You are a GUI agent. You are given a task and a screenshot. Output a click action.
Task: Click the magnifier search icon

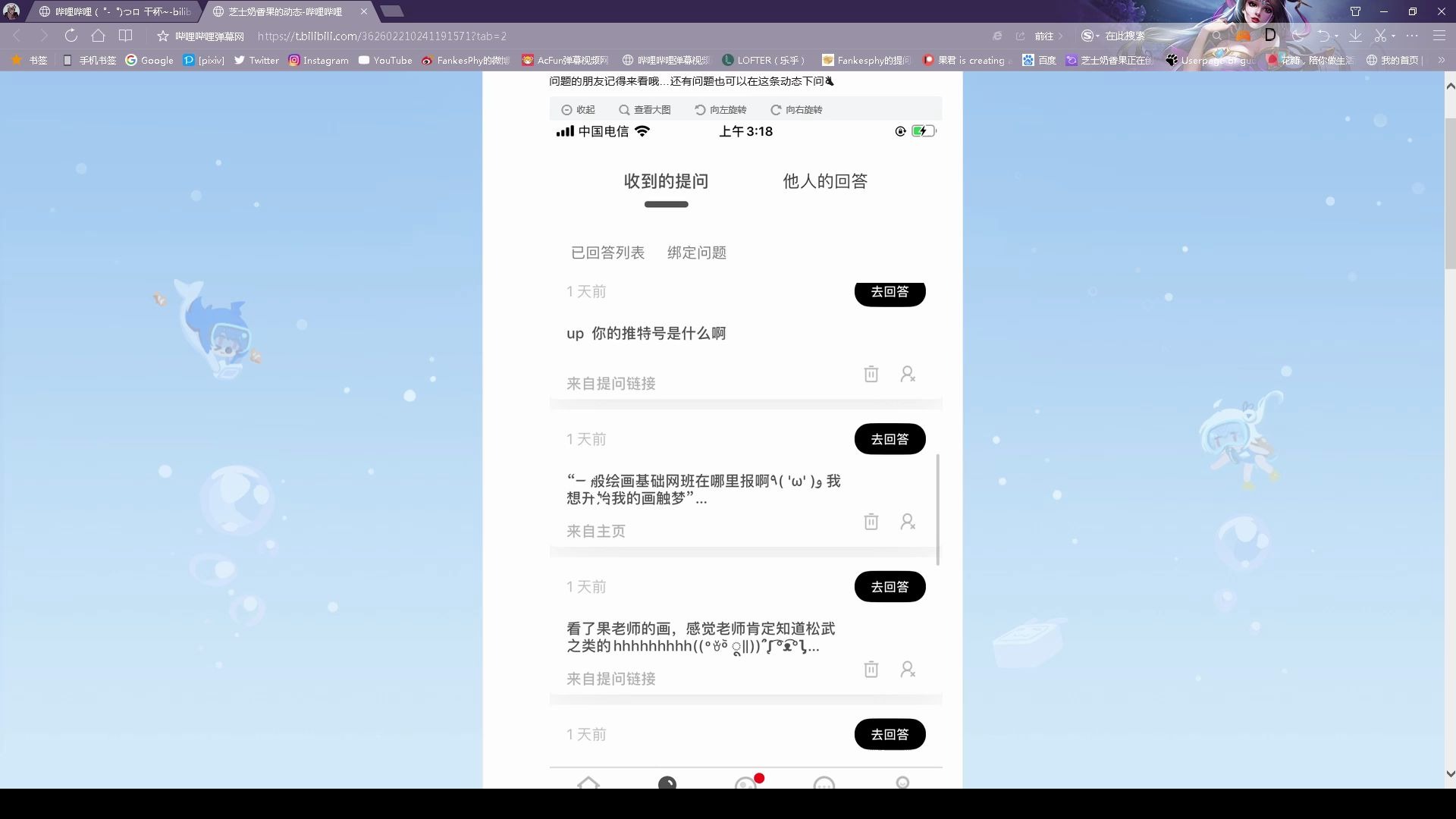click(1216, 36)
